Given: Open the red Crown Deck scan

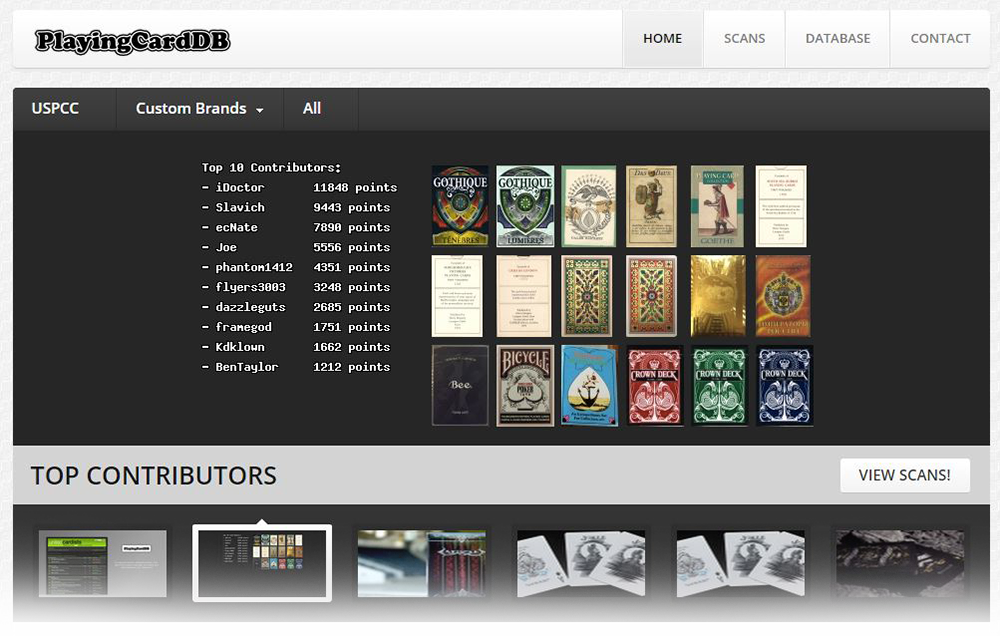Looking at the screenshot, I should 654,385.
